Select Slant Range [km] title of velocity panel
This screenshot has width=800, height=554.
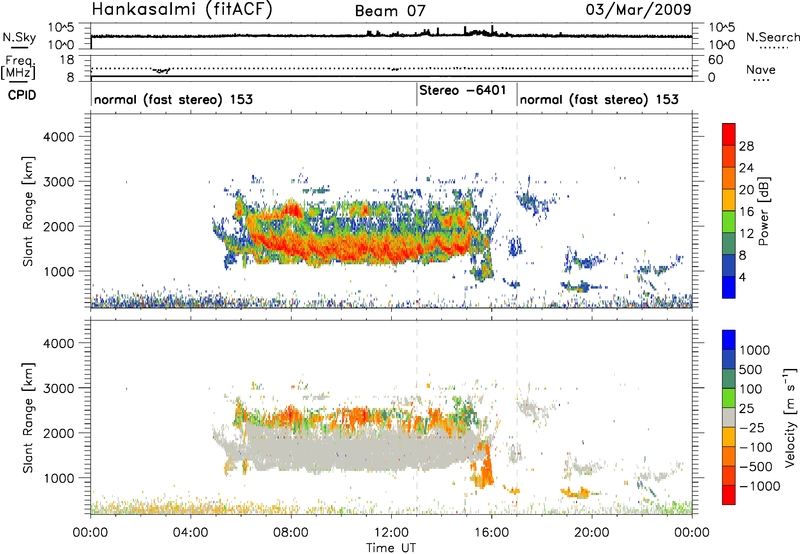(28, 418)
